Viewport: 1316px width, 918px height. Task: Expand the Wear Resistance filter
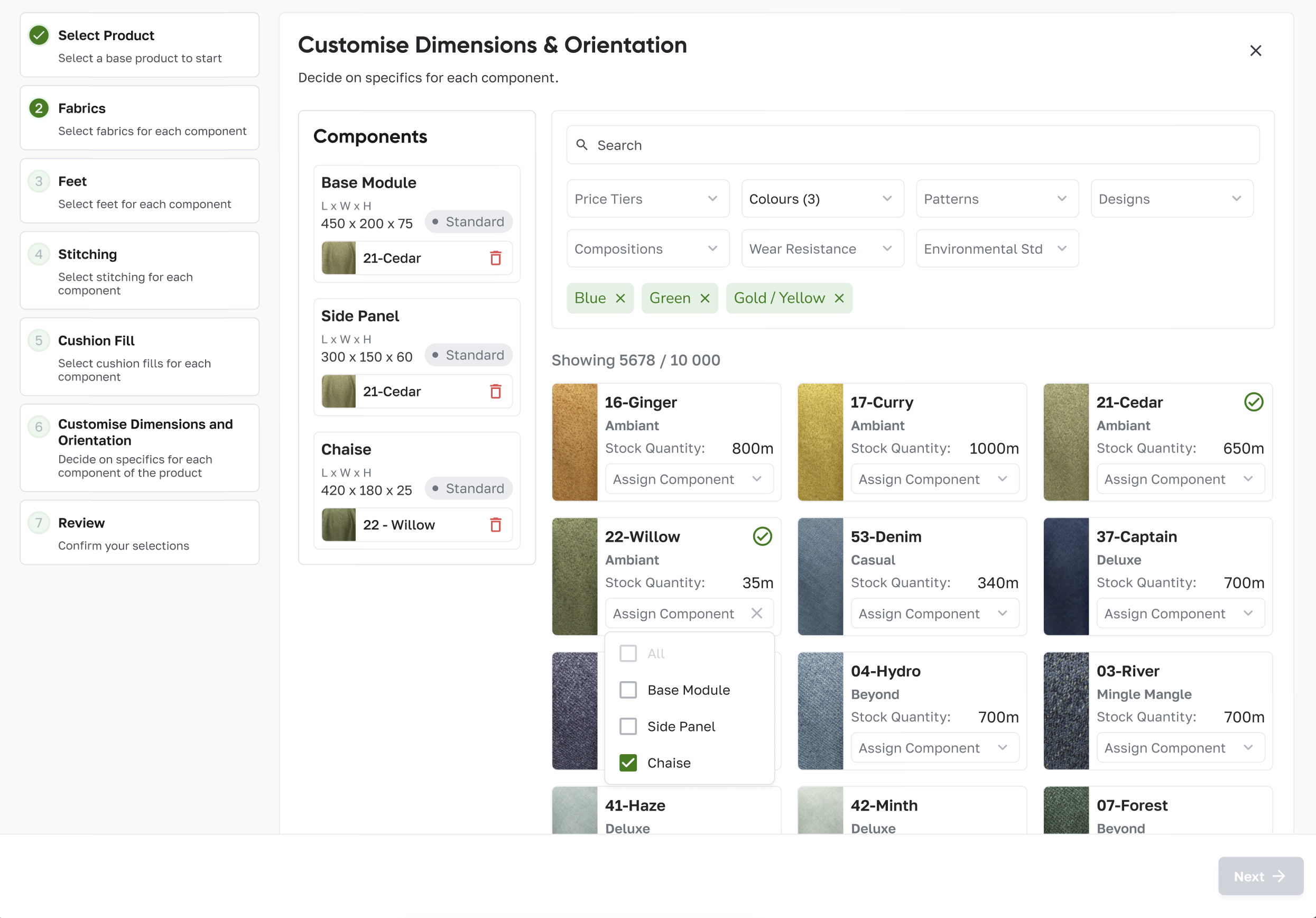(821, 249)
